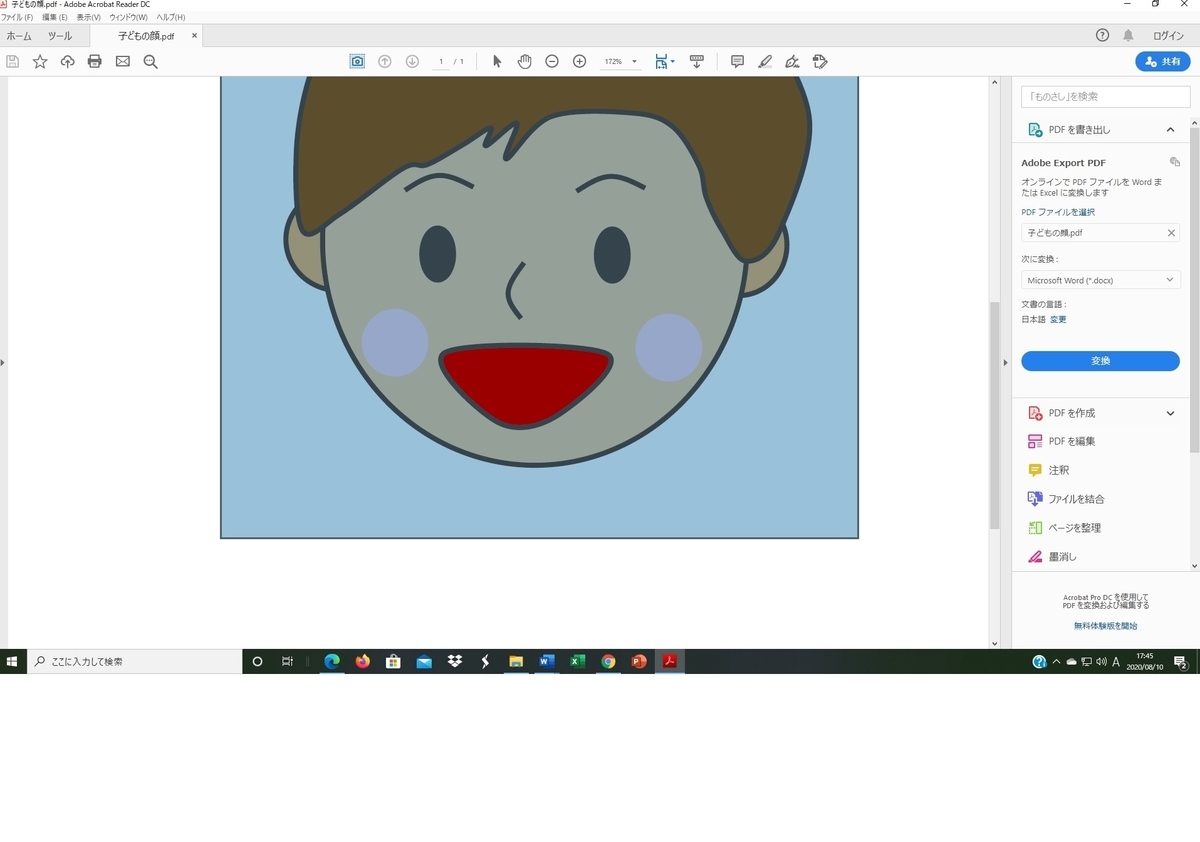Viewport: 1200px width, 842px height.
Task: Go to previous page with up arrow
Action: point(384,62)
